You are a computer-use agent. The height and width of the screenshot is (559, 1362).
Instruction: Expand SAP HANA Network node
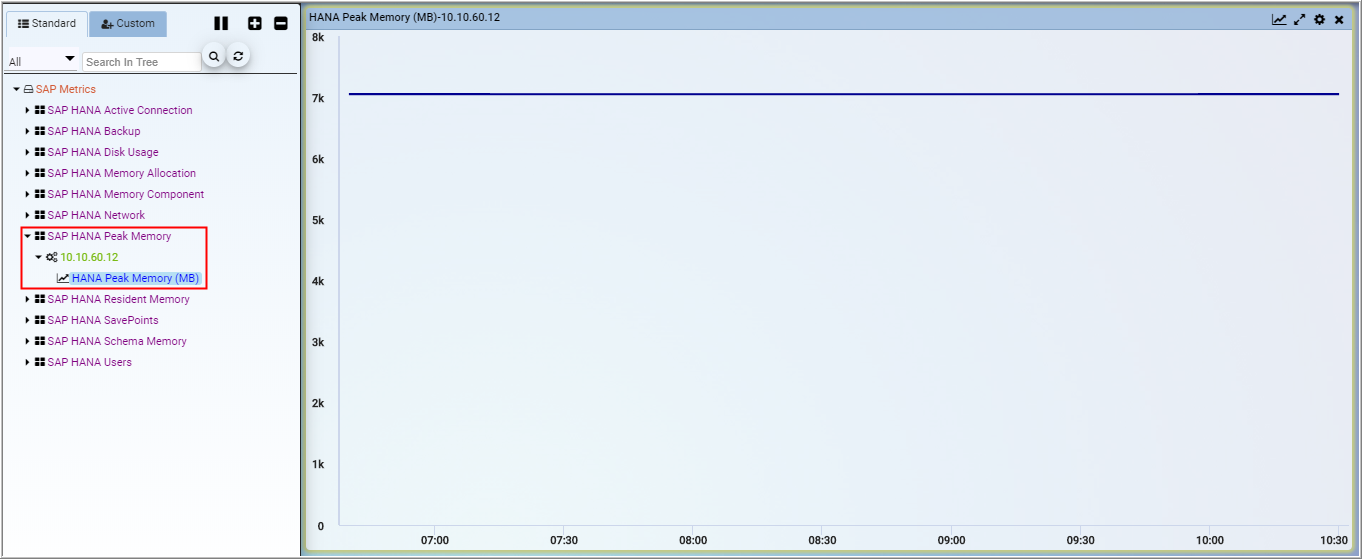pos(28,215)
